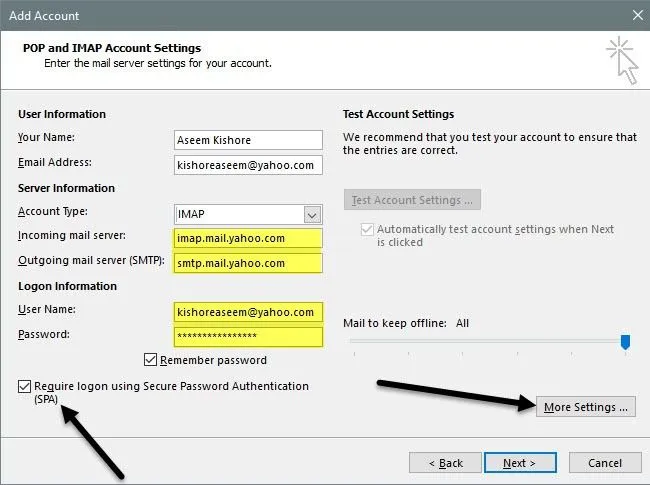
Task: Toggle Require logon using Secure Password Authentication
Action: tap(24, 386)
